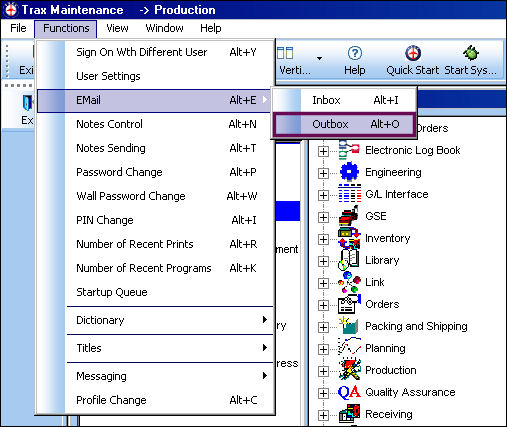Image resolution: width=507 pixels, height=427 pixels.
Task: Open the toolbar dropdown arrow beside Verti...
Action: point(319,58)
